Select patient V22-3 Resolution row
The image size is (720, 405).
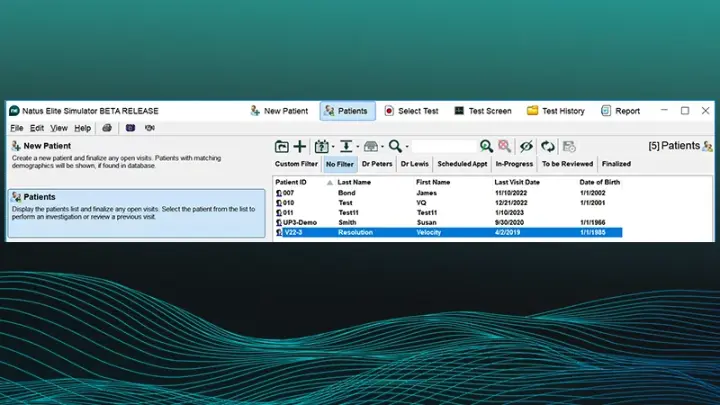point(448,233)
